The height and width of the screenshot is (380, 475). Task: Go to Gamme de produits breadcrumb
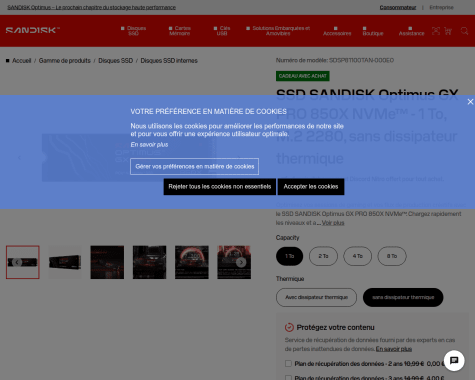pyautogui.click(x=65, y=61)
